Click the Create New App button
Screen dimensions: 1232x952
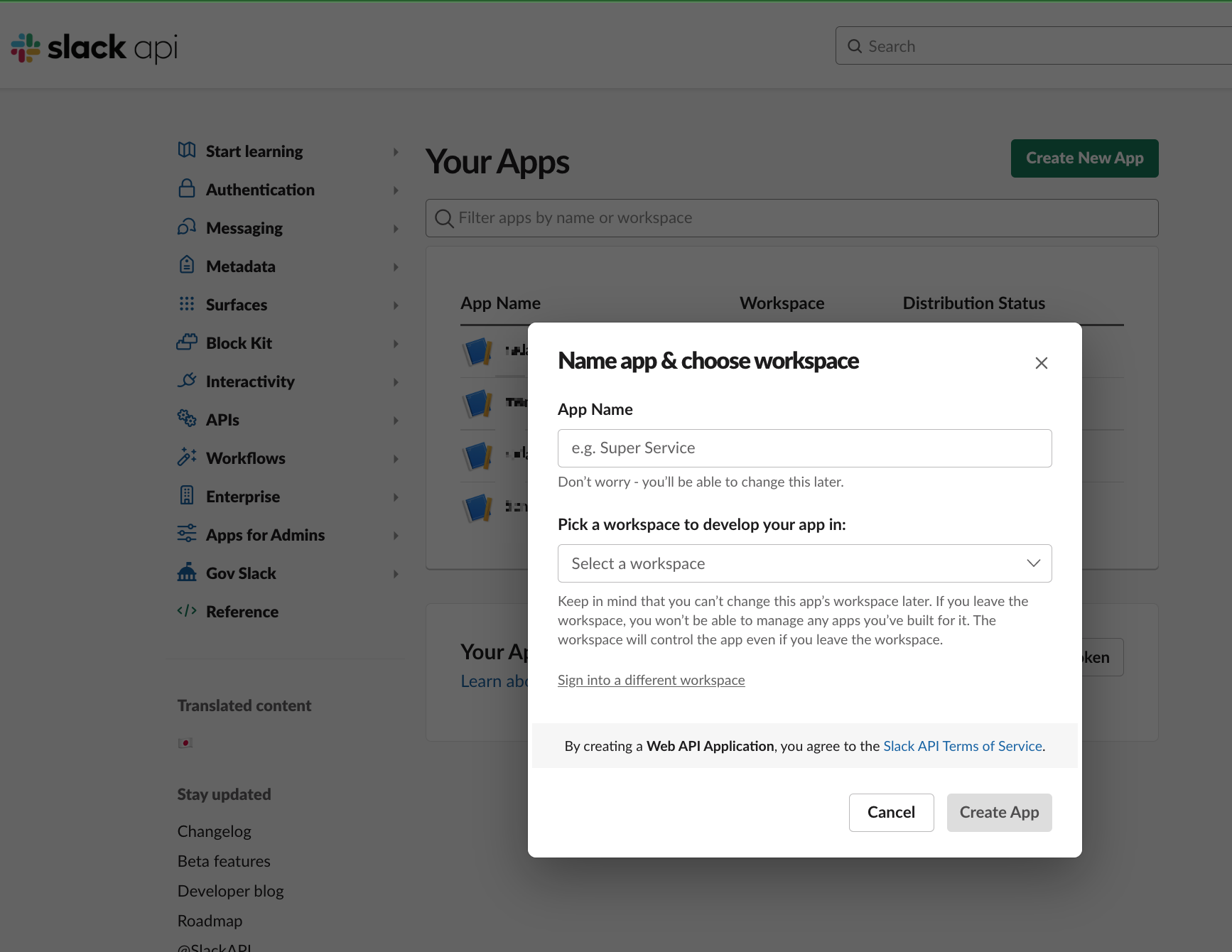click(1084, 158)
